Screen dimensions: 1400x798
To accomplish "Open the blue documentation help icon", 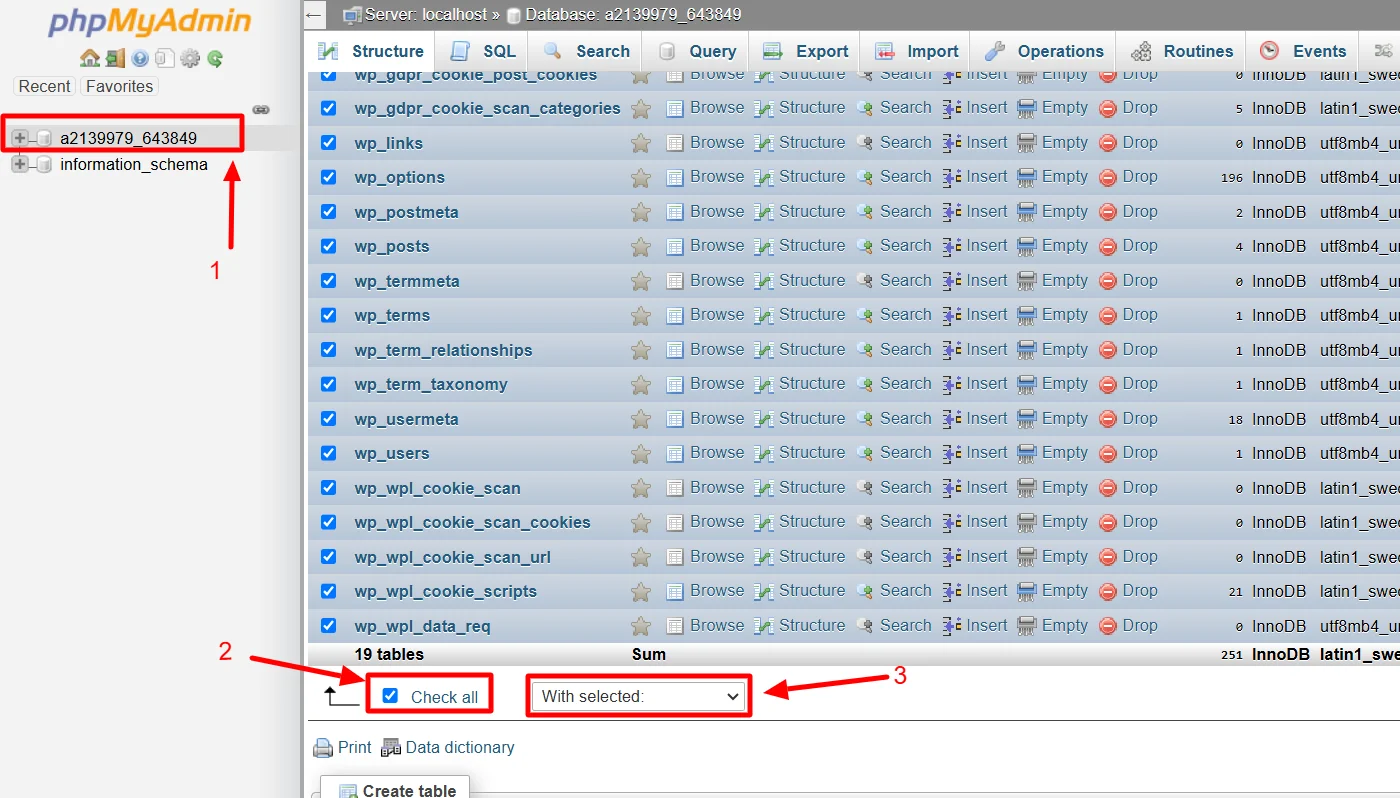I will (140, 58).
